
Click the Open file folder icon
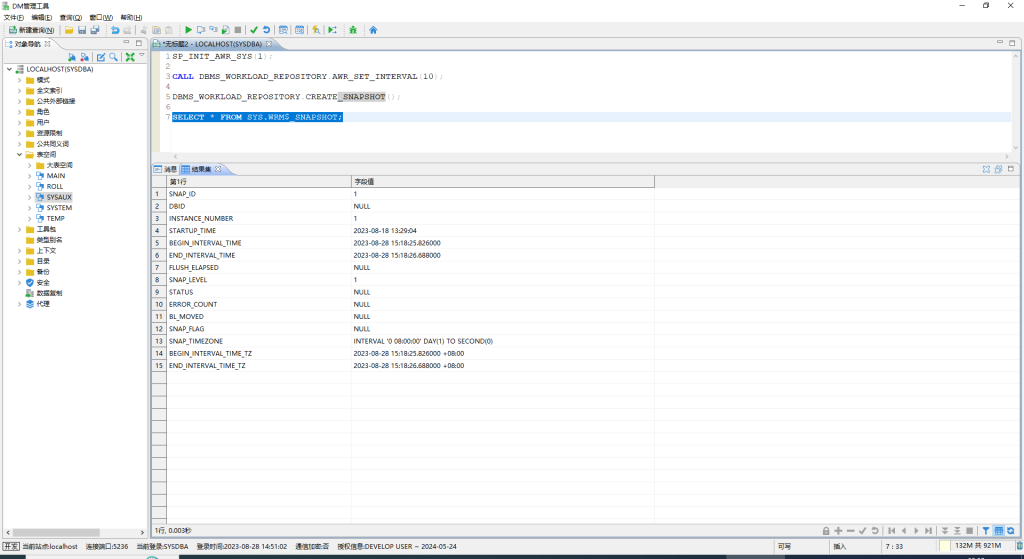coord(70,30)
